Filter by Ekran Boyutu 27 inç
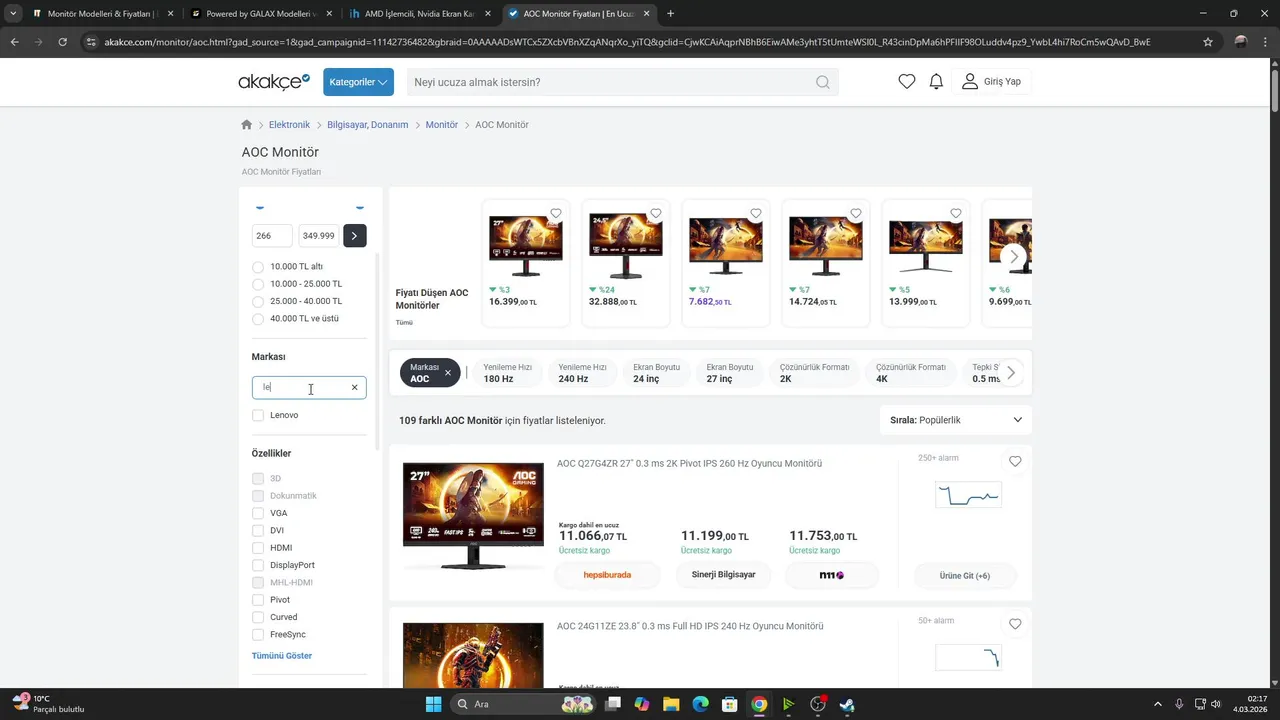The image size is (1280, 720). pyautogui.click(x=730, y=373)
